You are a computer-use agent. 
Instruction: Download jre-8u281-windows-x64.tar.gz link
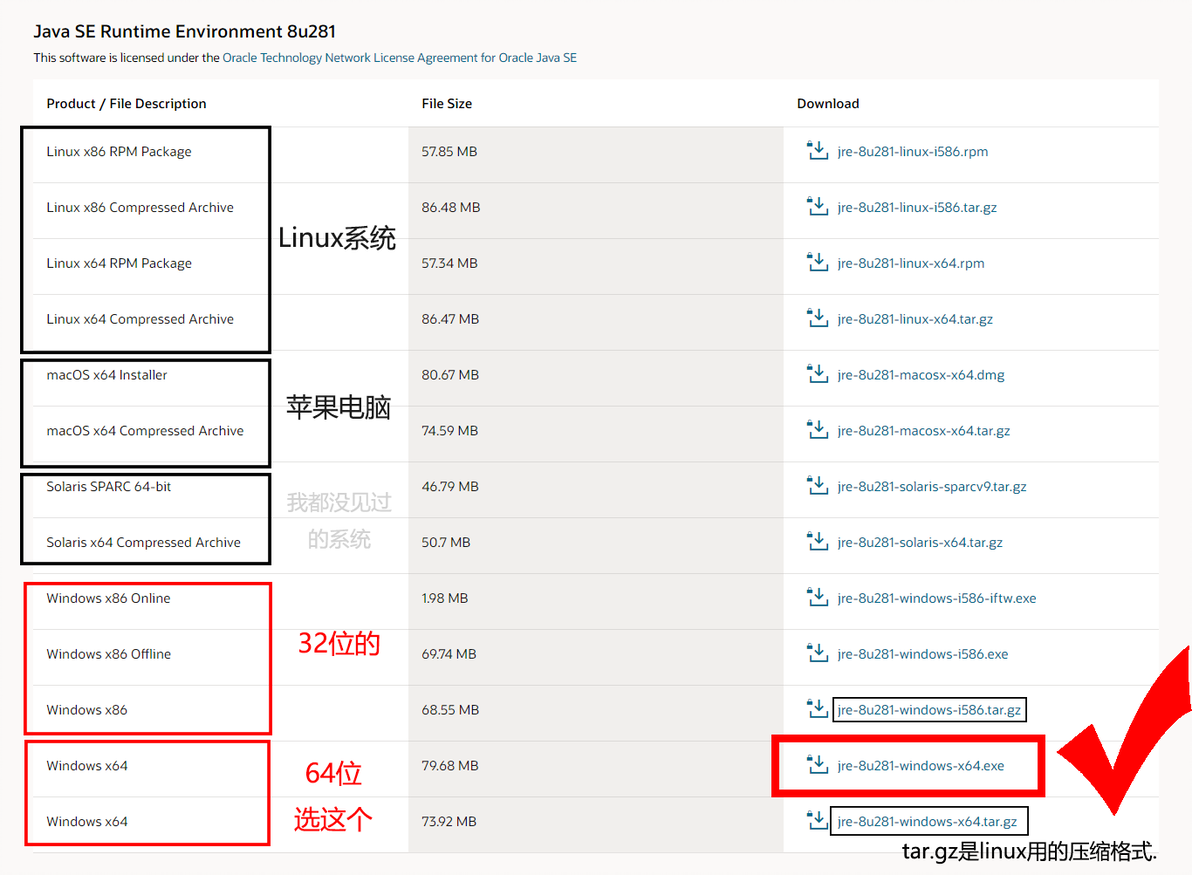pyautogui.click(x=927, y=822)
